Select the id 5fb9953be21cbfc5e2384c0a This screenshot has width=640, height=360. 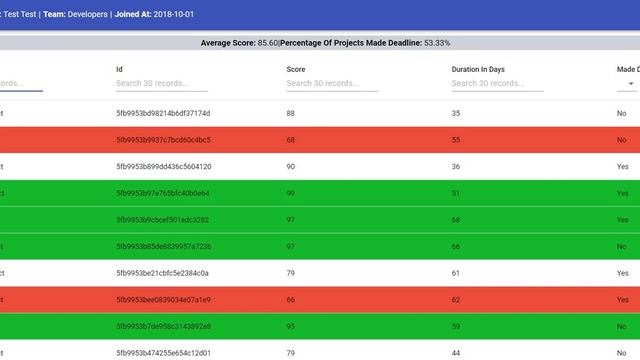click(162, 273)
